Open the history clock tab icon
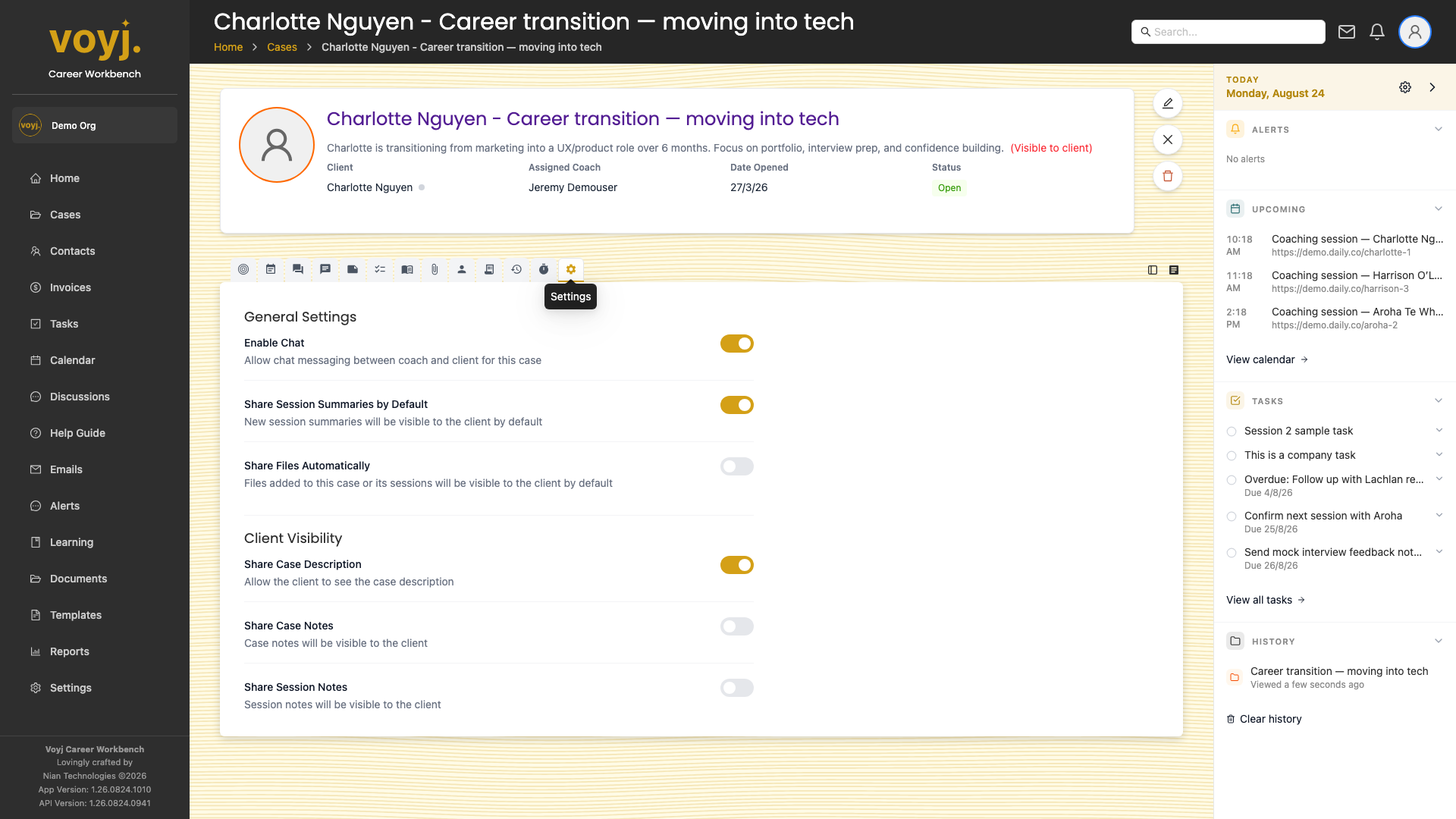1456x819 pixels. pos(516,269)
